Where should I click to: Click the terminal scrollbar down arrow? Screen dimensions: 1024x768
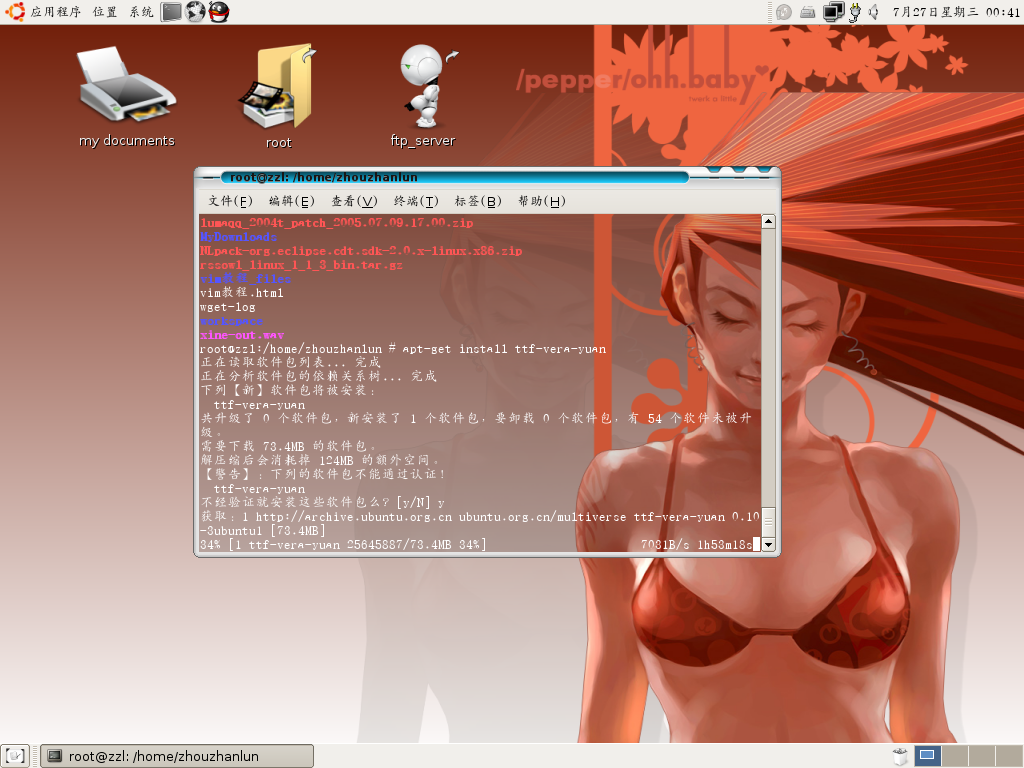tap(769, 545)
